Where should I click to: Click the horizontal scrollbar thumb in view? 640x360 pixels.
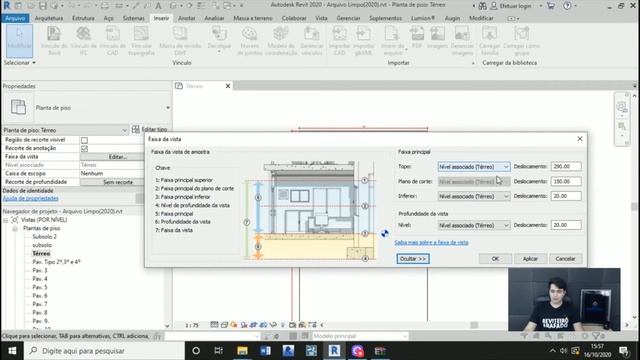(x=474, y=325)
